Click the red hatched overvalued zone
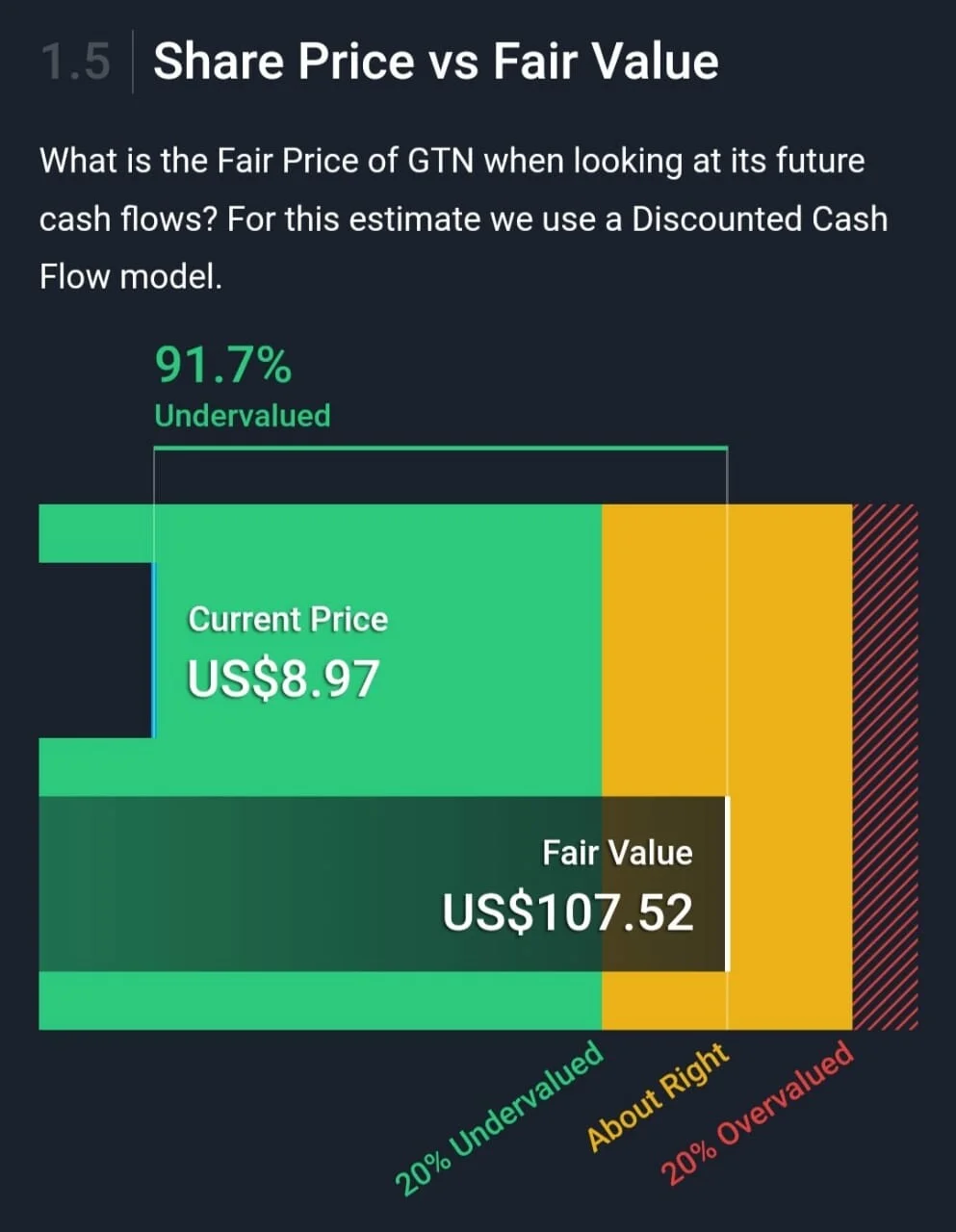The image size is (956, 1232). 886,767
